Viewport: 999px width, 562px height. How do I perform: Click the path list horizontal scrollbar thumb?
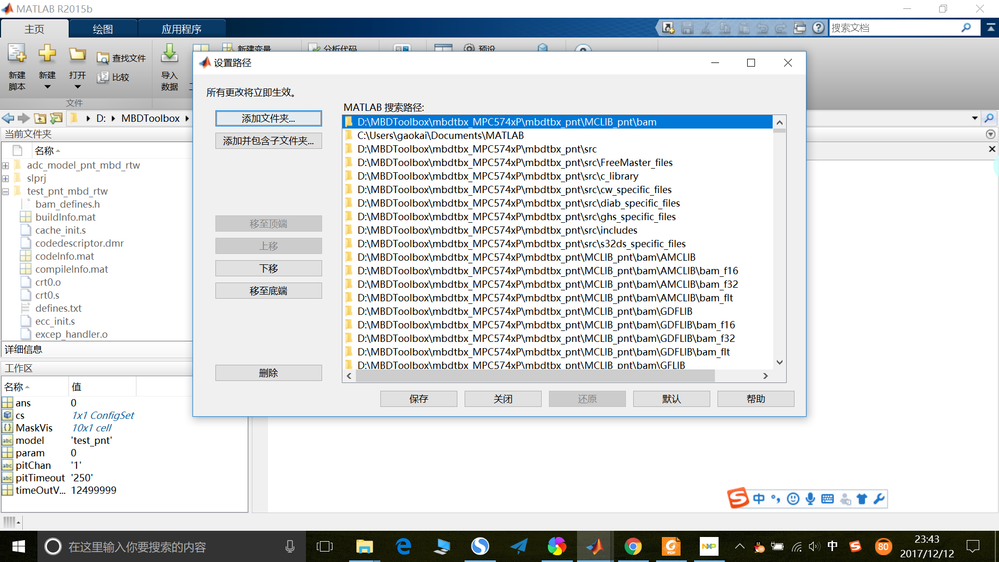coord(535,376)
